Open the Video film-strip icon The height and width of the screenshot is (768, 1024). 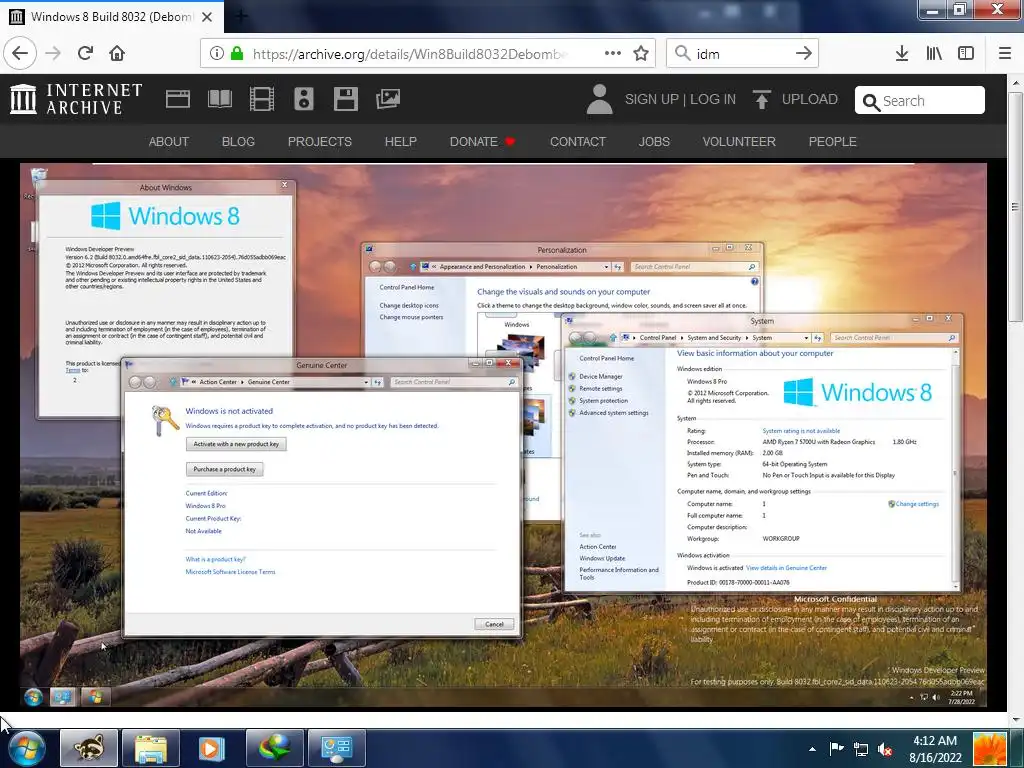click(x=262, y=99)
